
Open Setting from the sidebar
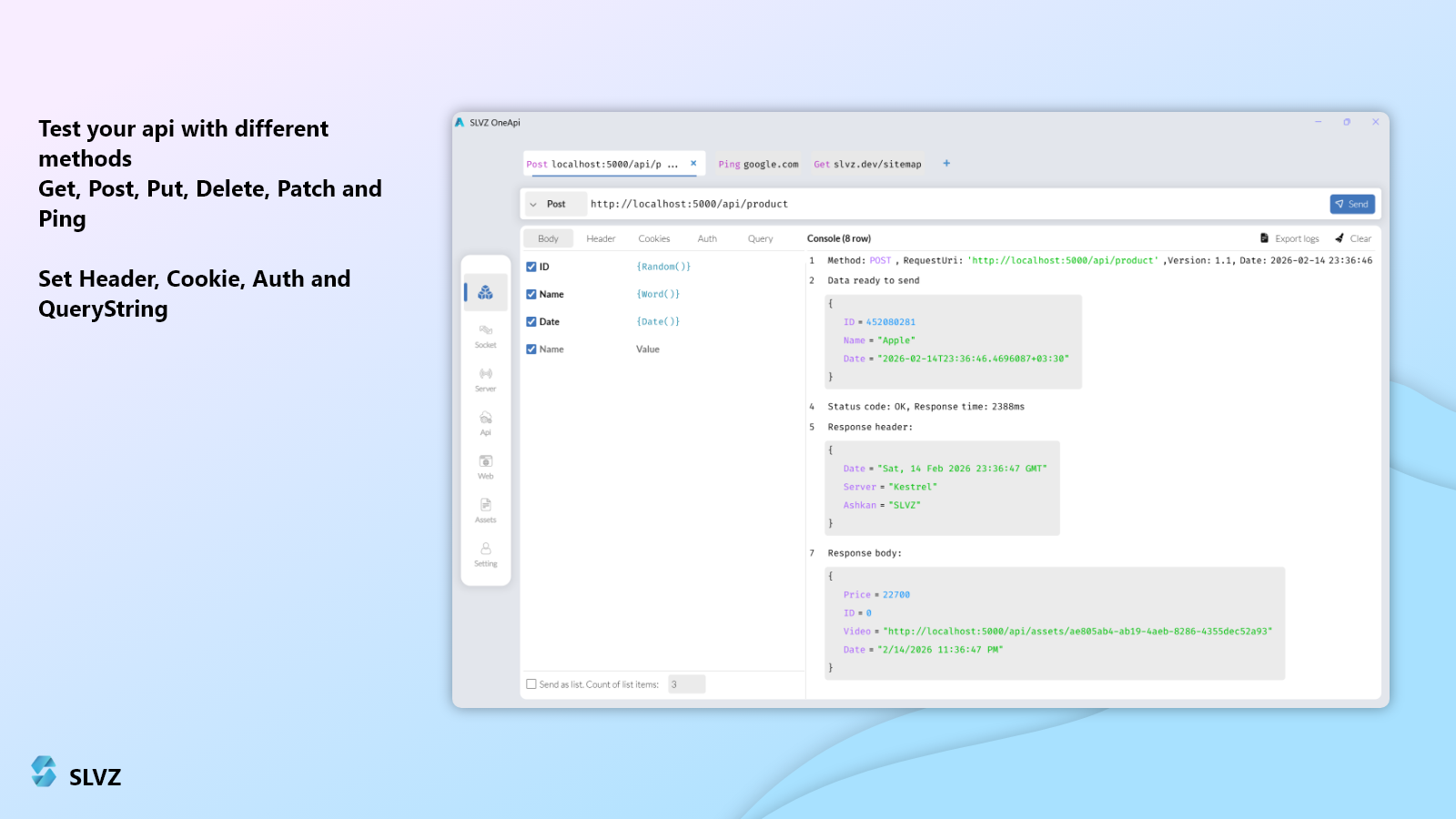(x=485, y=554)
